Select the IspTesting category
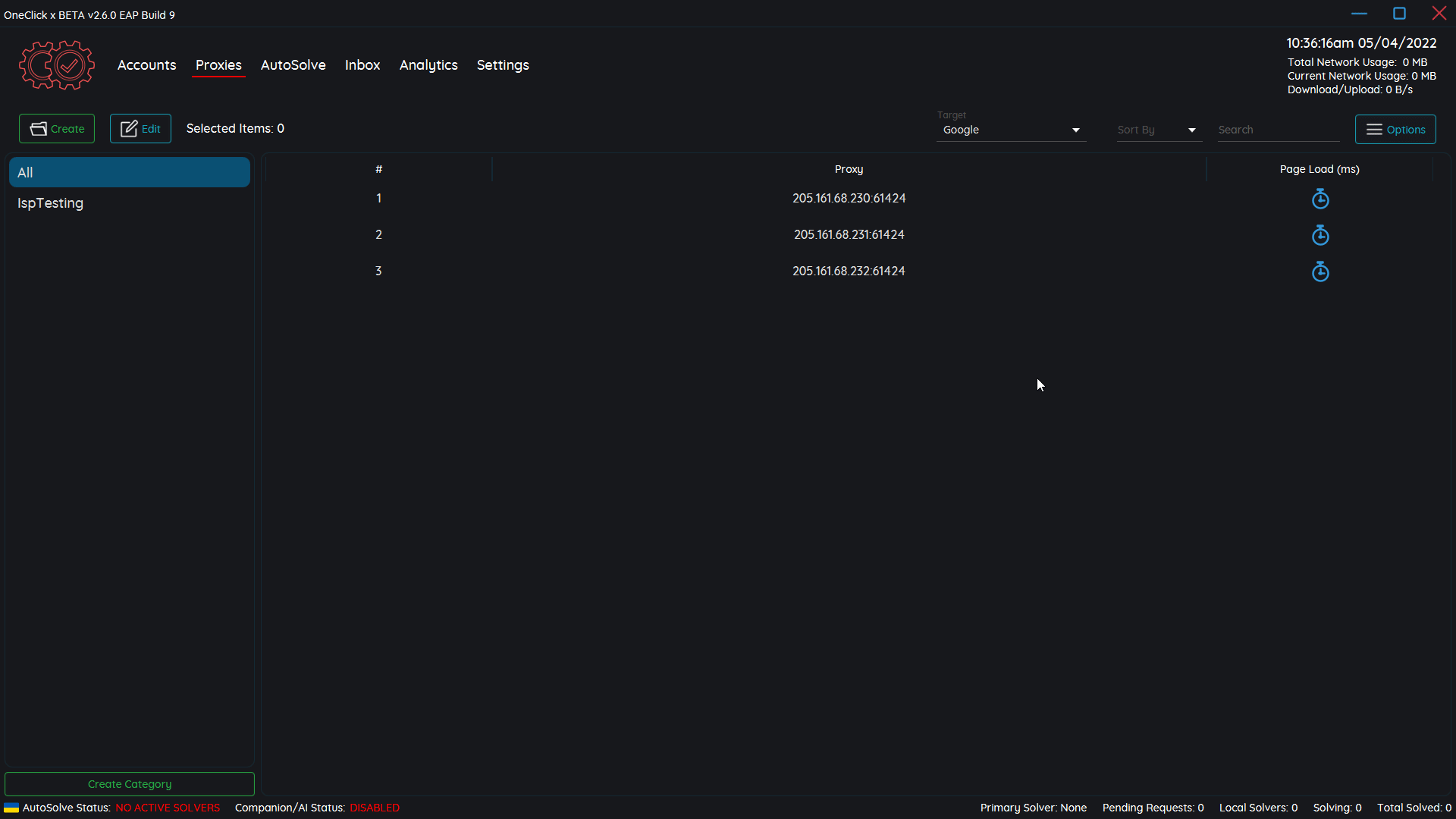This screenshot has width=1456, height=819. (x=51, y=203)
